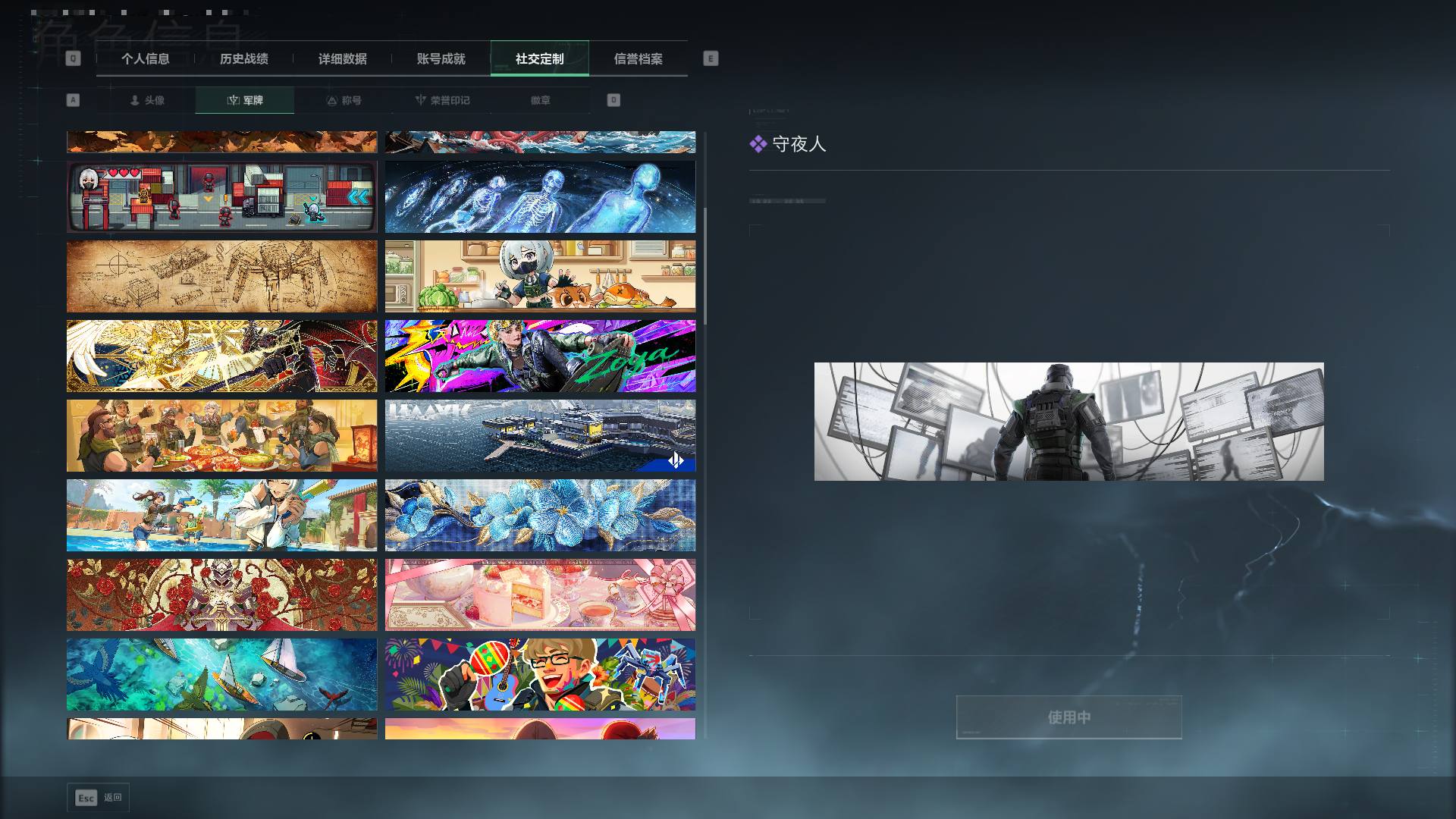Switch to the 历史战绩 tab

point(244,58)
